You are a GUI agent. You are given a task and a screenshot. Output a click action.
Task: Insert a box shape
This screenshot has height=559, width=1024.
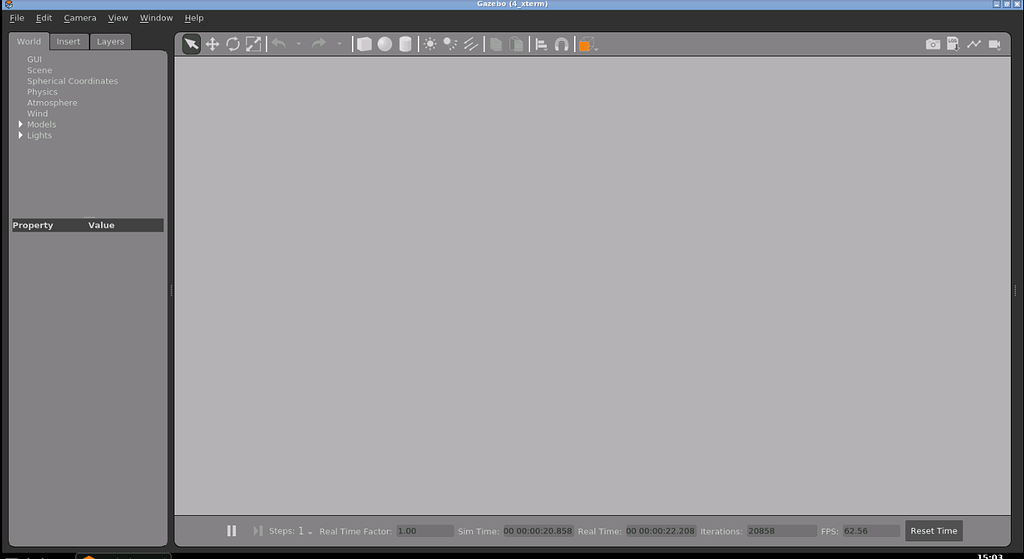tap(364, 44)
